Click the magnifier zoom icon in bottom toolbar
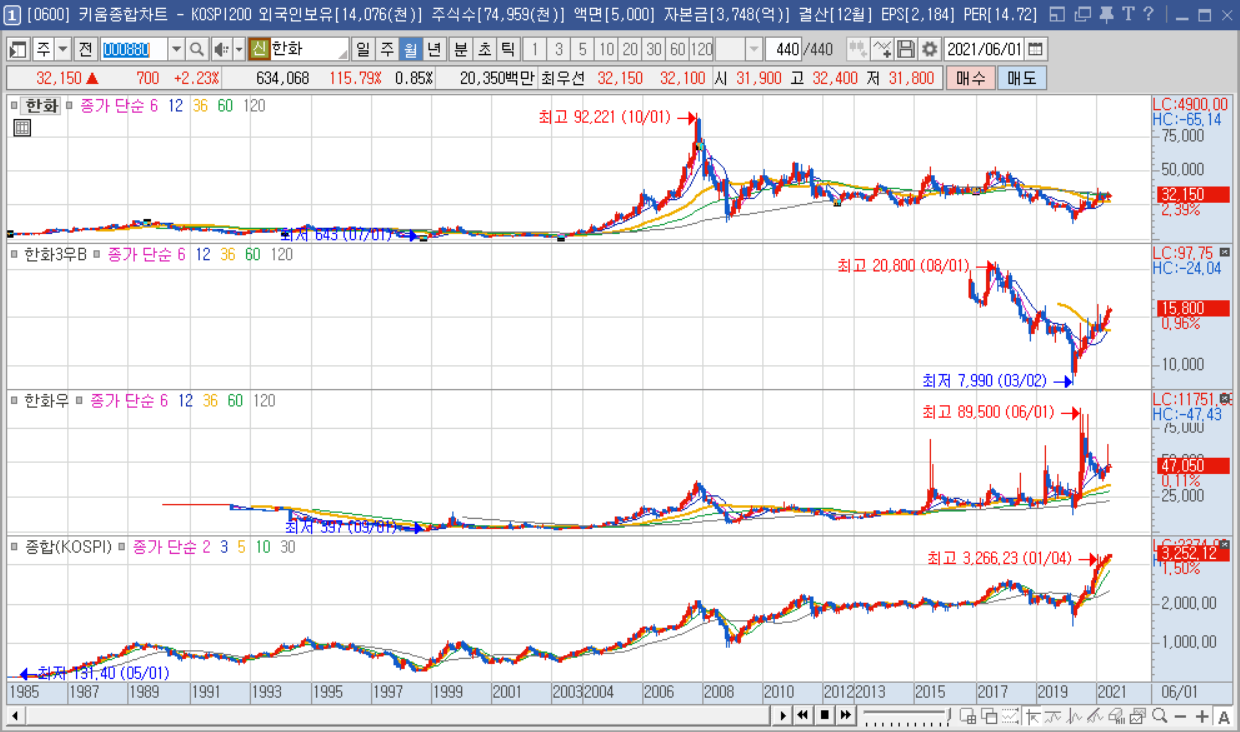The width and height of the screenshot is (1240, 732). coord(1159,716)
